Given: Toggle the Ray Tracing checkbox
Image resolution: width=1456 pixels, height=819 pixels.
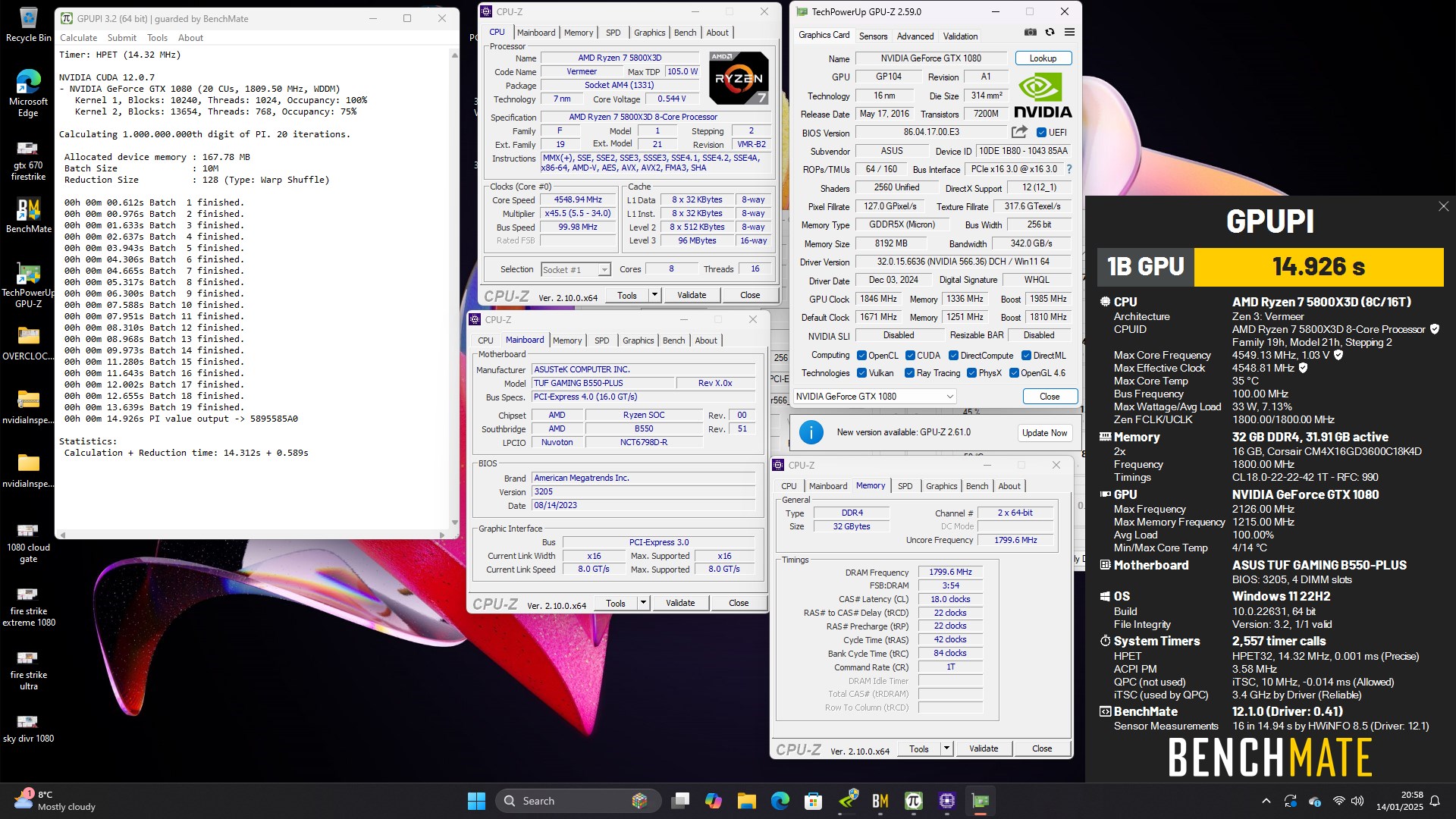Looking at the screenshot, I should (x=909, y=373).
